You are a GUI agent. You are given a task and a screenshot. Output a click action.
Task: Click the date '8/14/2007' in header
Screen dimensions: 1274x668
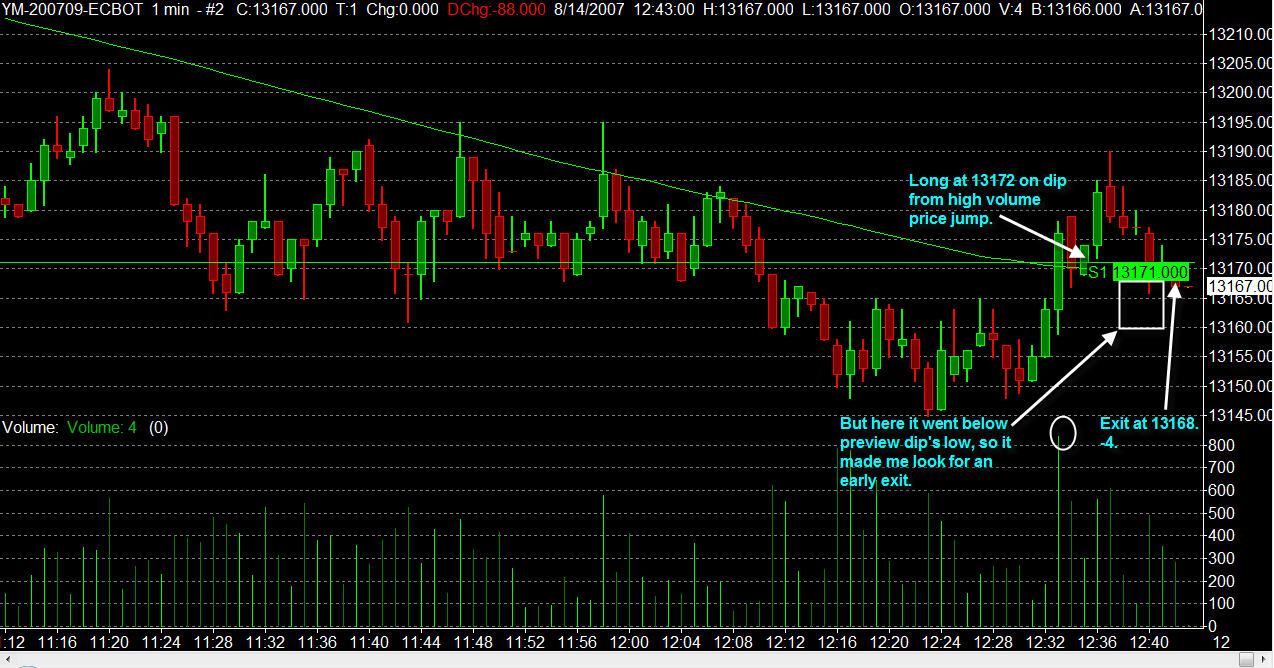(590, 9)
